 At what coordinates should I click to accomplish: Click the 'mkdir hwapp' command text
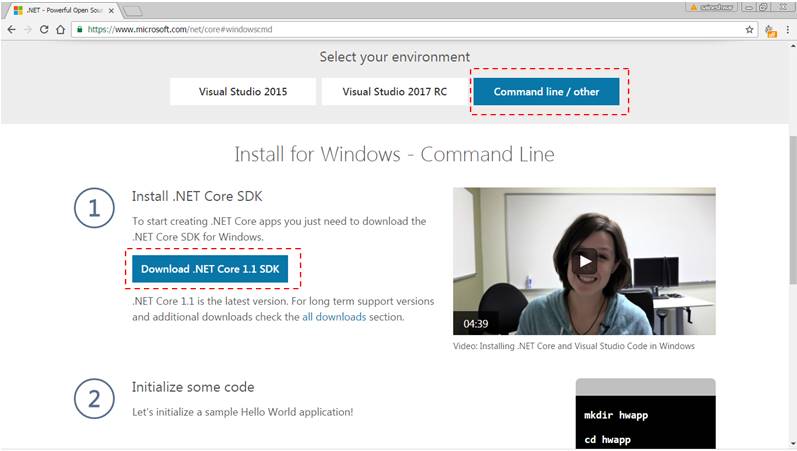point(616,415)
